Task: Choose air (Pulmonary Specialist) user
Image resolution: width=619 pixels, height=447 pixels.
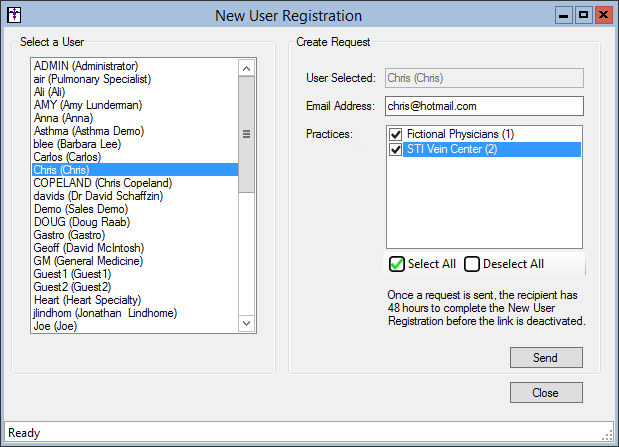Action: click(92, 79)
